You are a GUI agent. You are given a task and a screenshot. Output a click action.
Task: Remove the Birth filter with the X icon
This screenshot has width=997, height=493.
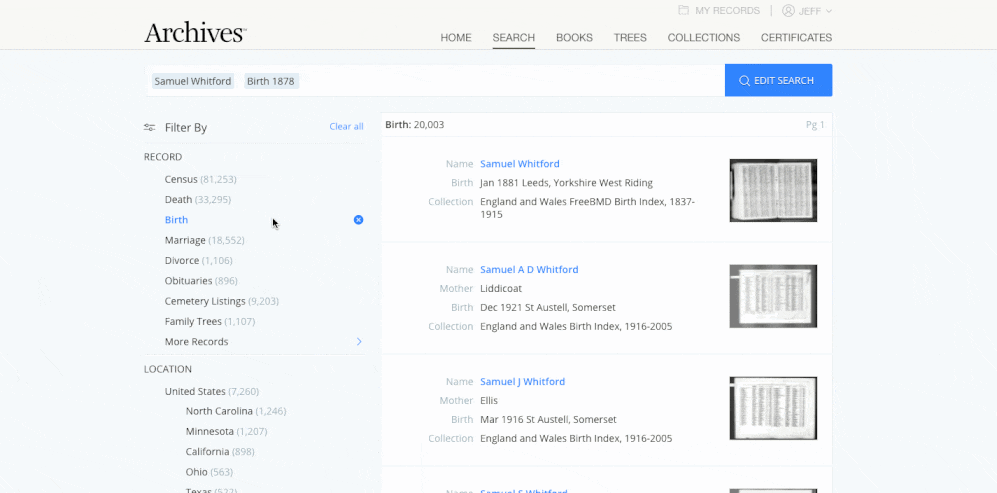coord(359,219)
